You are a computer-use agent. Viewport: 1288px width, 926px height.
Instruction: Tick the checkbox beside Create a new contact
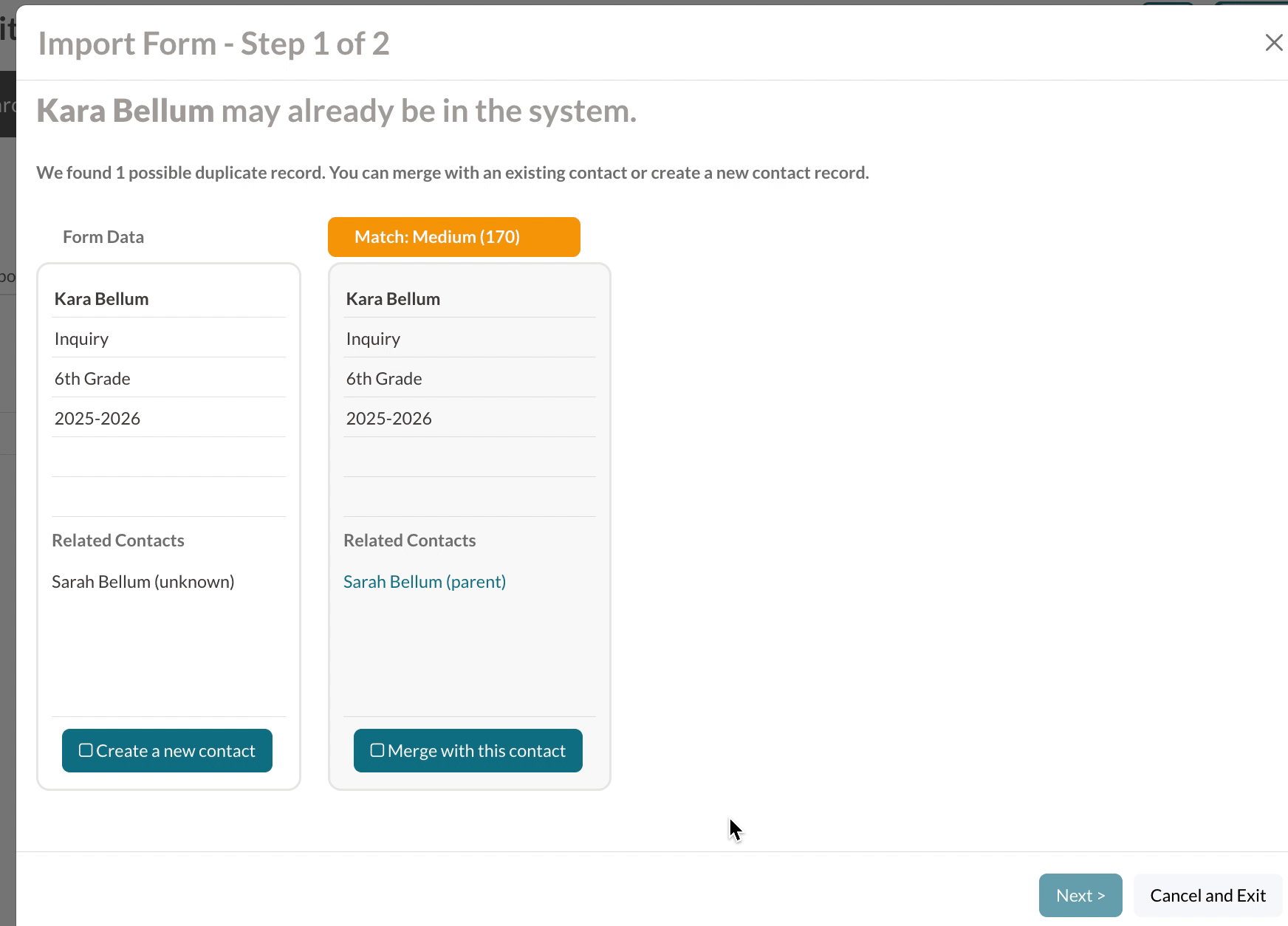86,750
